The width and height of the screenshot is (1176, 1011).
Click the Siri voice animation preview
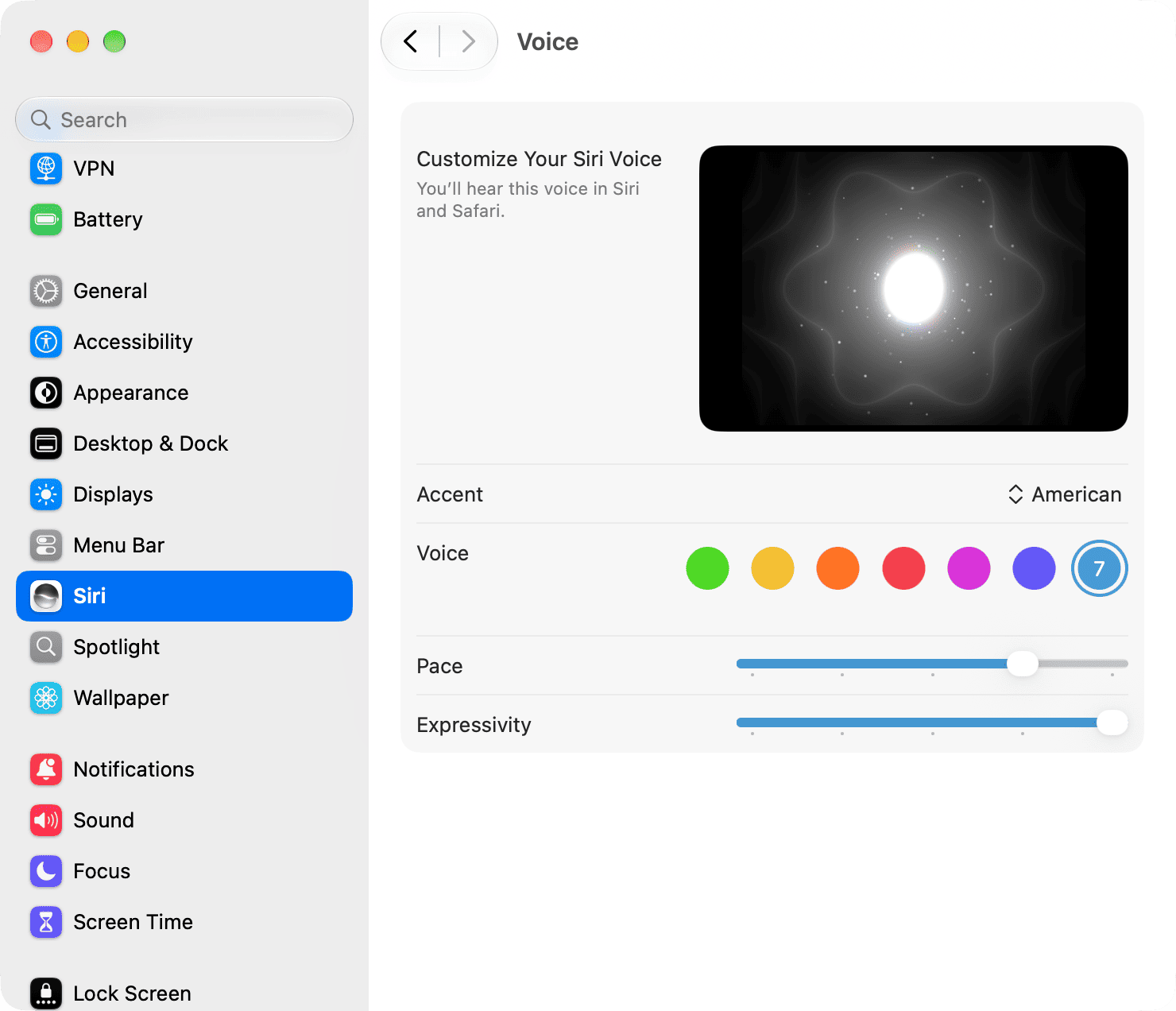914,289
